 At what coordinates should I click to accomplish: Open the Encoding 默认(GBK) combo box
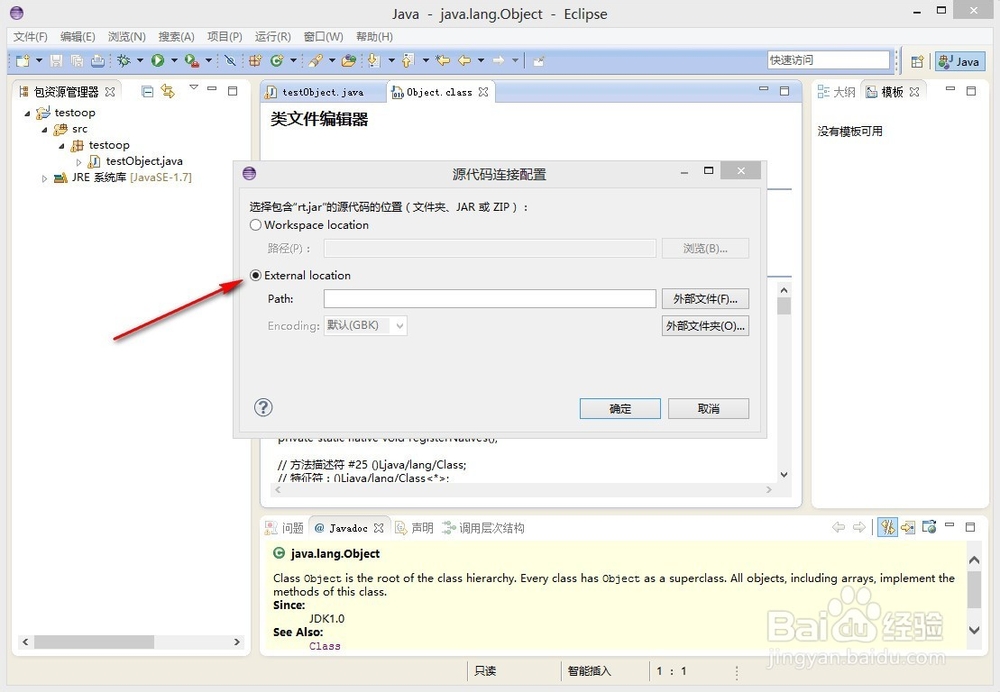pyautogui.click(x=365, y=325)
